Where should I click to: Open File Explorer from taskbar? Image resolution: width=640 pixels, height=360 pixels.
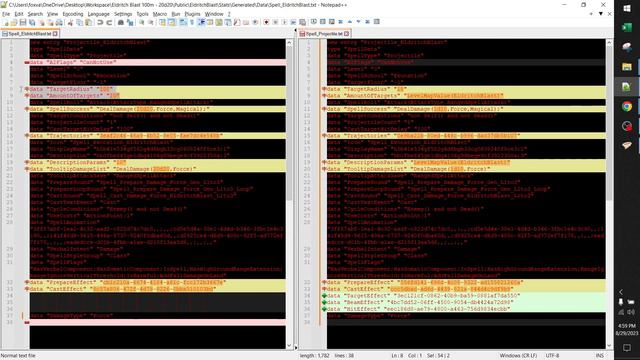pos(627,67)
